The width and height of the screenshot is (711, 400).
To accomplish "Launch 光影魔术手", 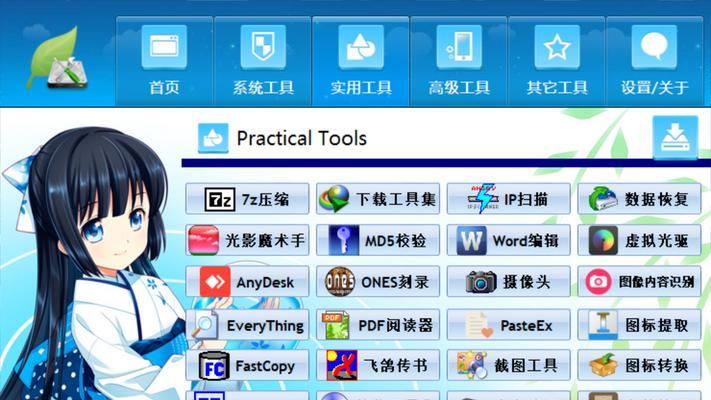I will tap(247, 240).
